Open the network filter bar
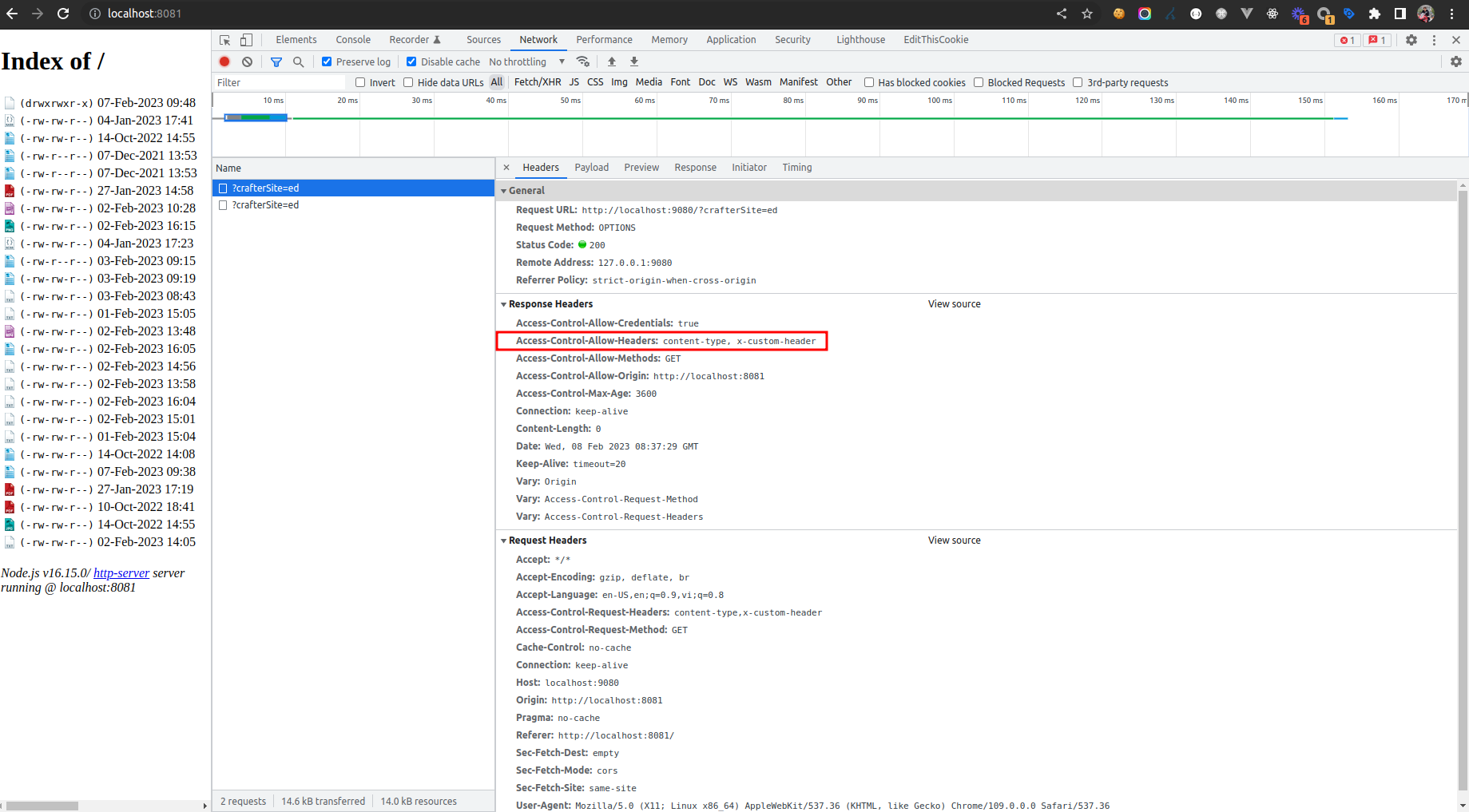 click(x=276, y=61)
